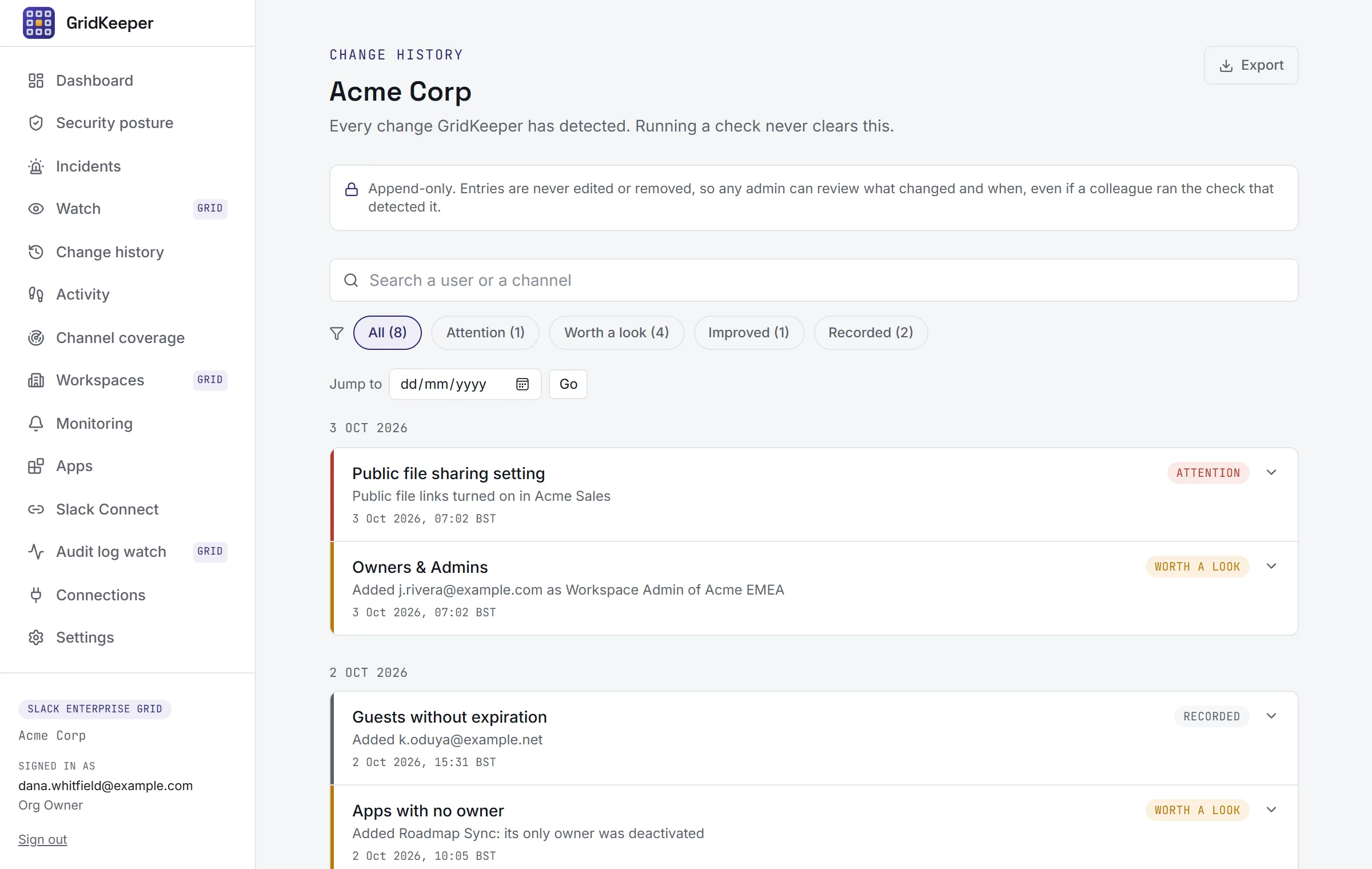1372x869 pixels.
Task: Expand the Owners & Admins entry
Action: coord(1271,567)
